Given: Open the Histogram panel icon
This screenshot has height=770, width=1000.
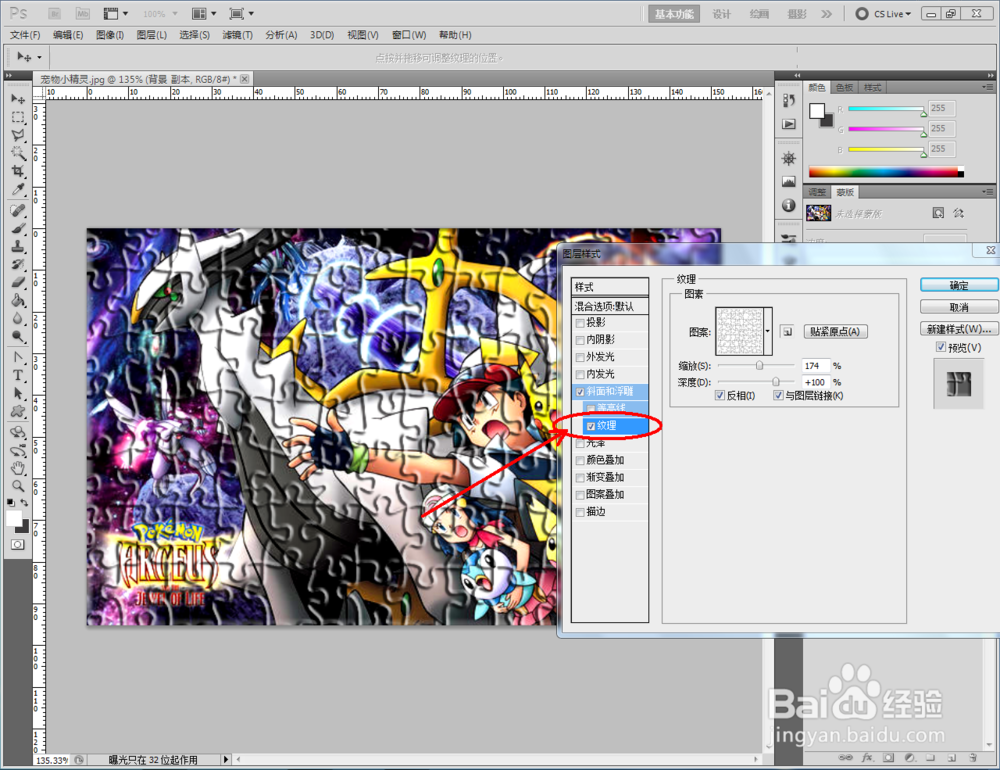Looking at the screenshot, I should 789,182.
